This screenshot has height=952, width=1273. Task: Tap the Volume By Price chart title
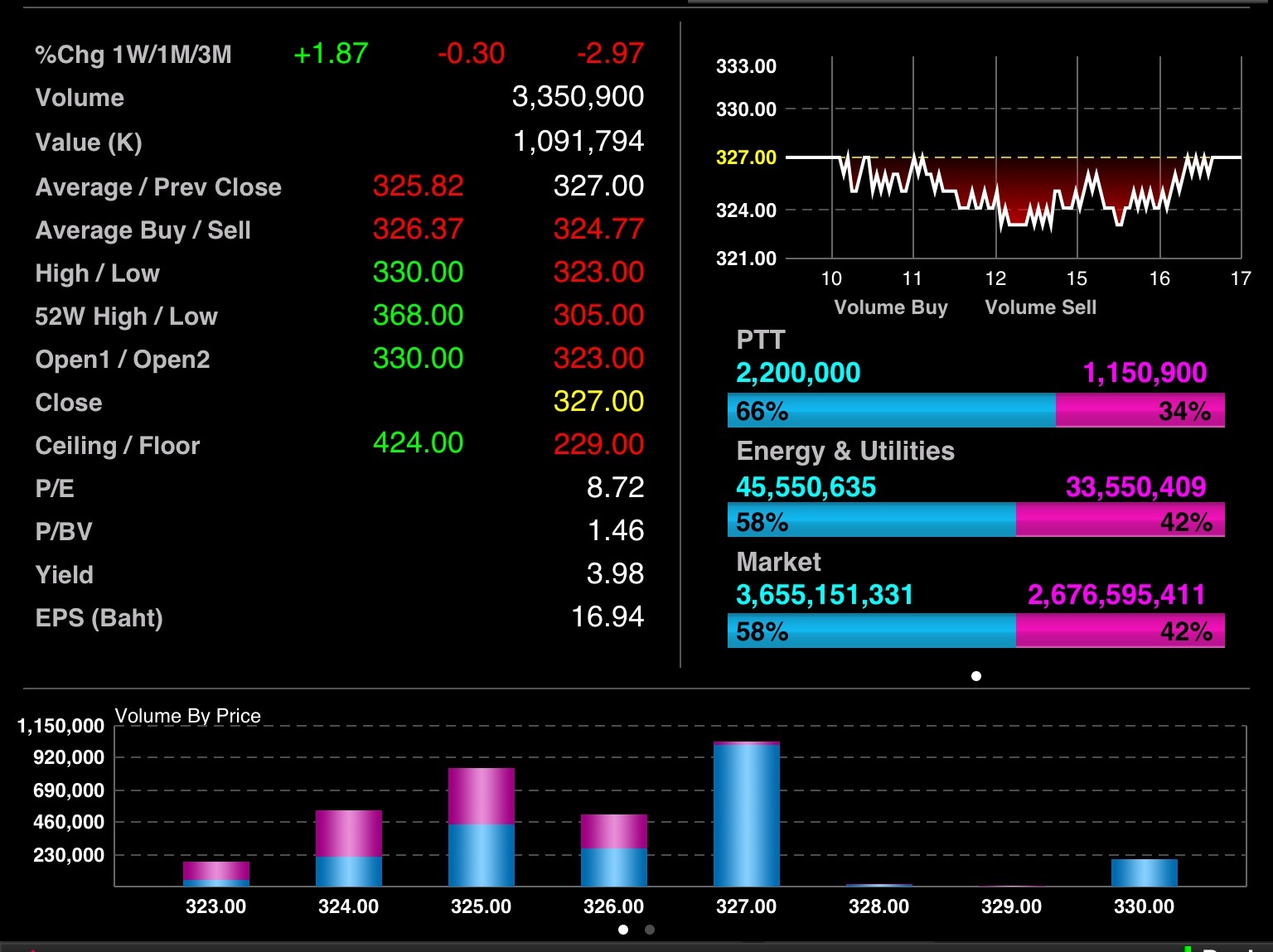187,716
